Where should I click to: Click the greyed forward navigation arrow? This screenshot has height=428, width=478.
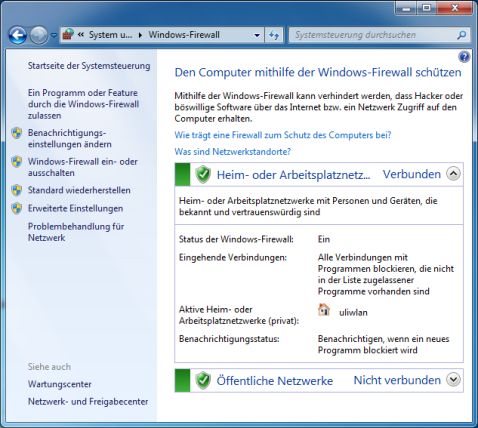coord(39,35)
